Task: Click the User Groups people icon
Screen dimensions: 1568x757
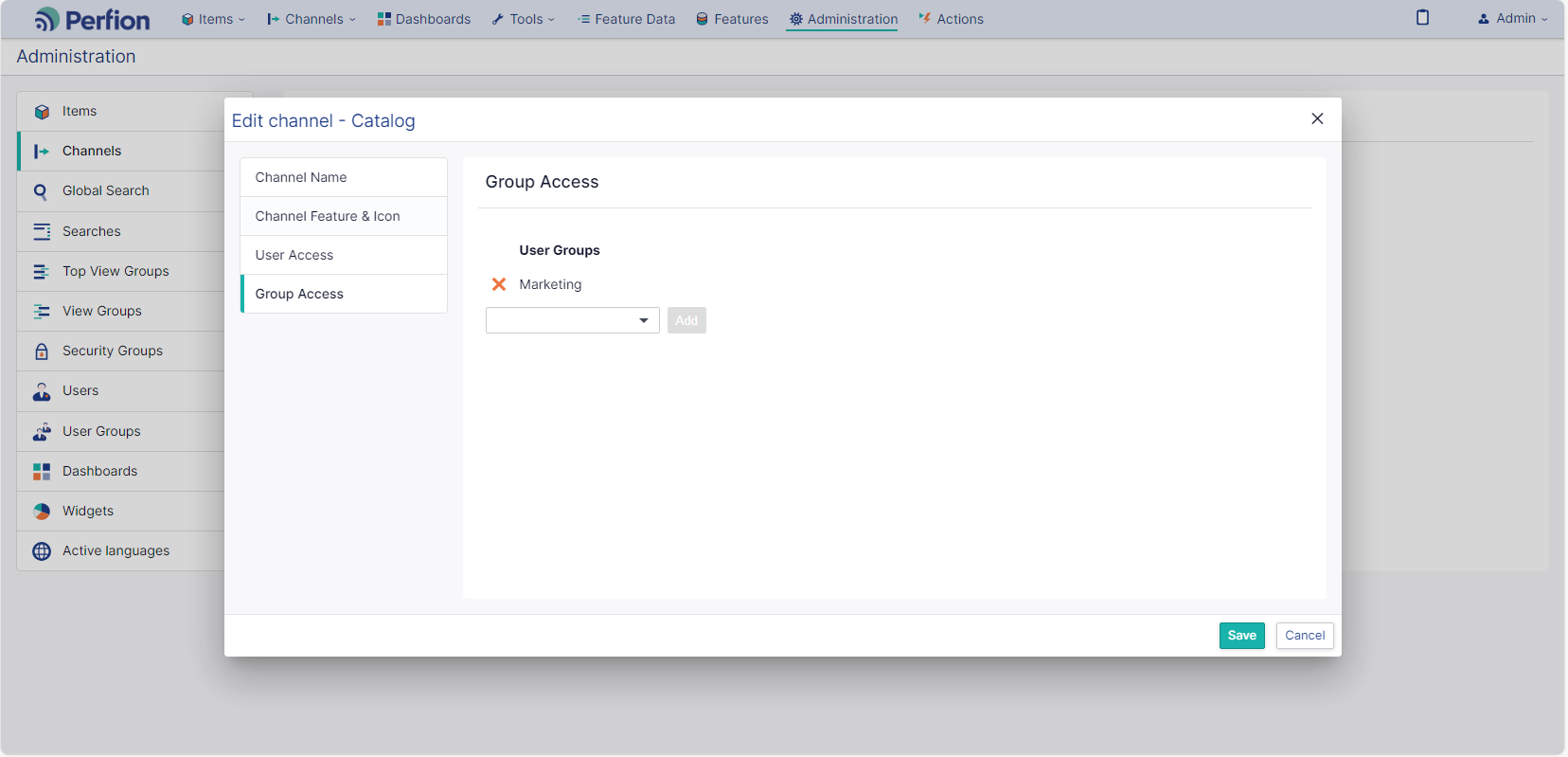Action: click(42, 432)
